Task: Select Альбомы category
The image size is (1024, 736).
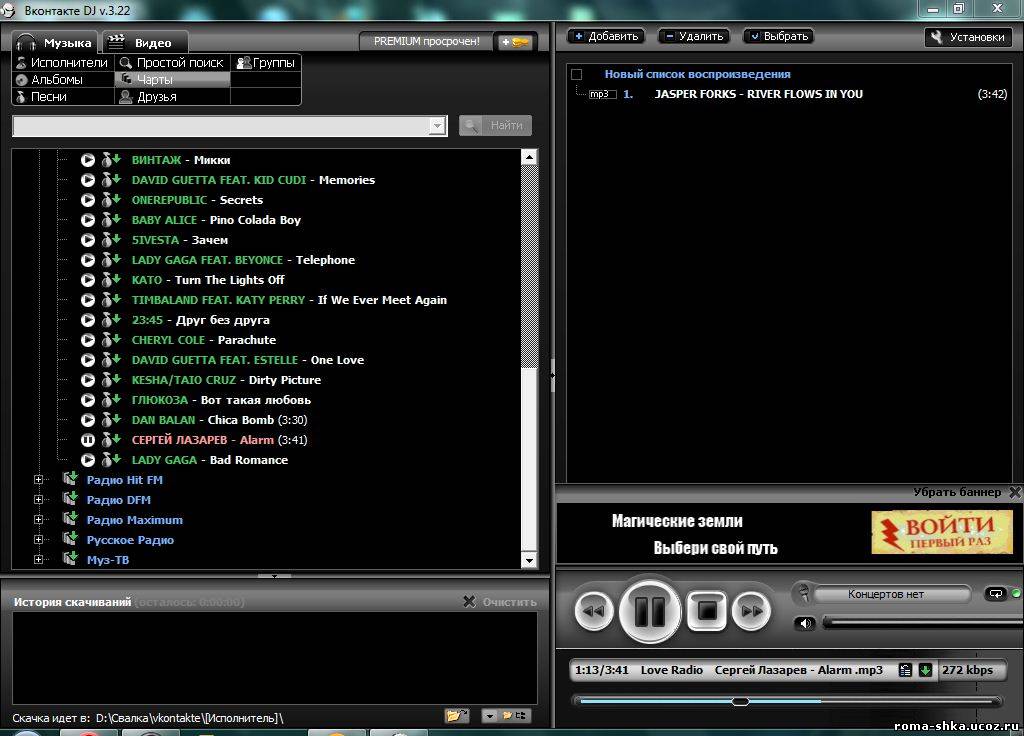Action: click(63, 80)
